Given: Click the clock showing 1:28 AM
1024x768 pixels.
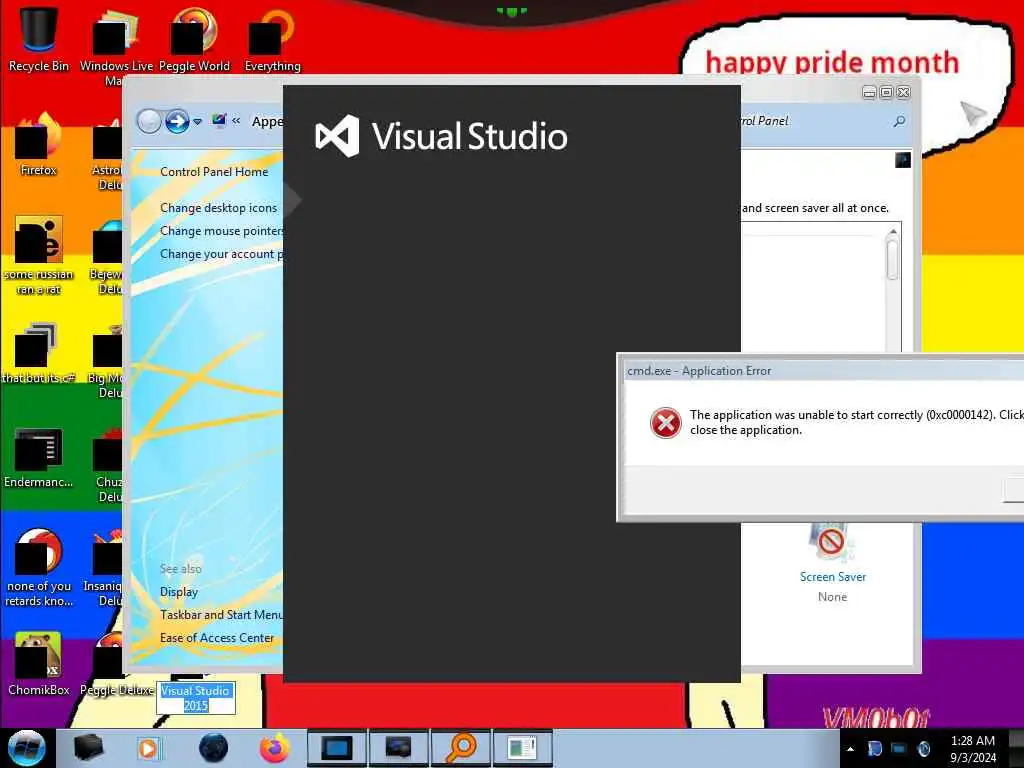Looking at the screenshot, I should point(972,749).
